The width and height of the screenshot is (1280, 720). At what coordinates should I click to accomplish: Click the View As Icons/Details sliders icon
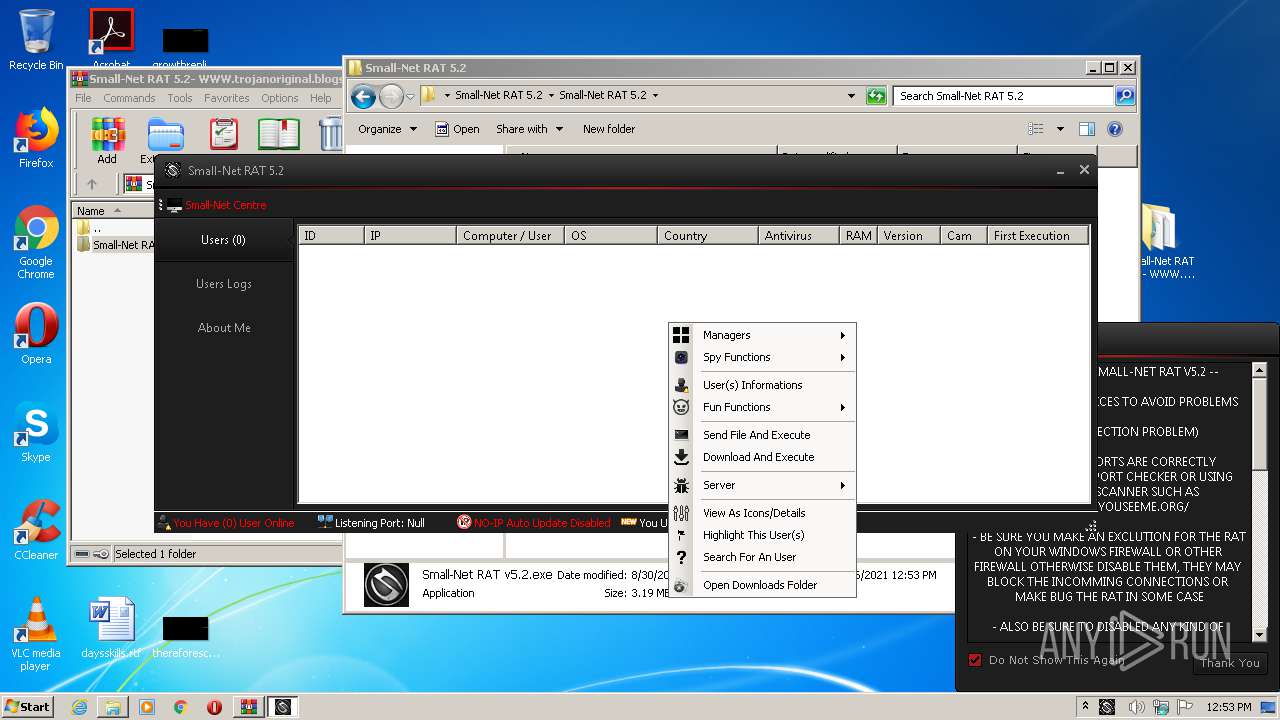[x=681, y=513]
